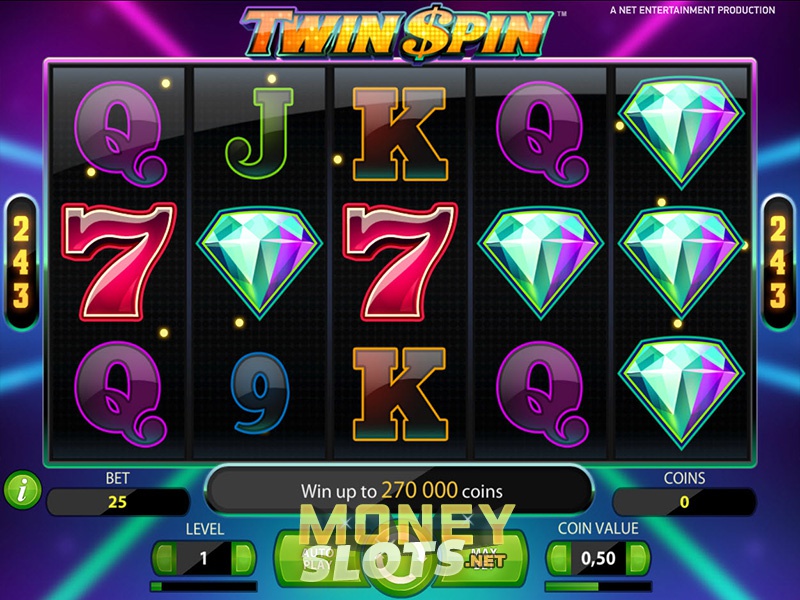Increase bet level with right arrow
Viewport: 800px width, 600px height.
pyautogui.click(x=243, y=558)
